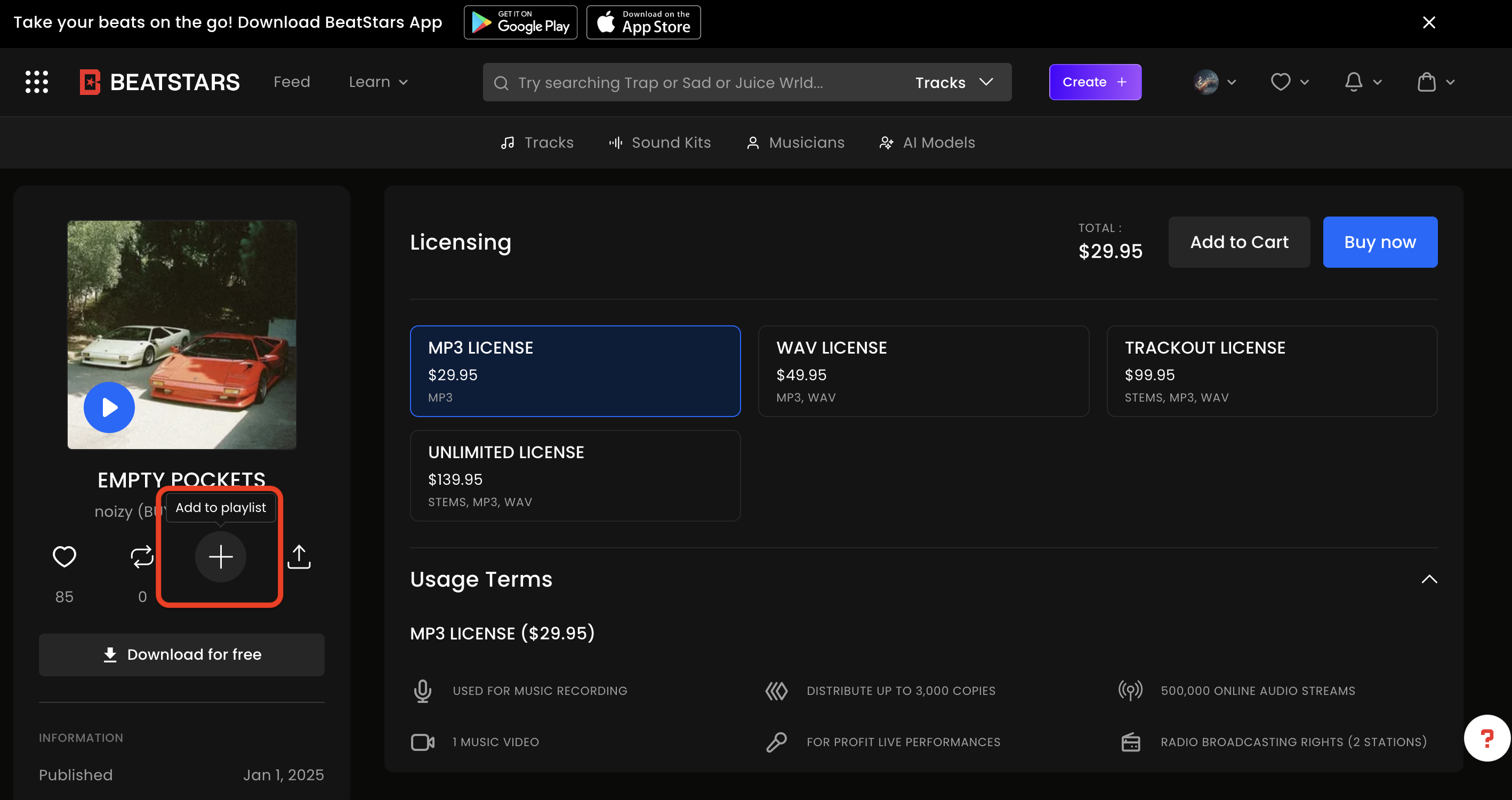1512x800 pixels.
Task: Click the BeatStars logo
Action: 160,82
